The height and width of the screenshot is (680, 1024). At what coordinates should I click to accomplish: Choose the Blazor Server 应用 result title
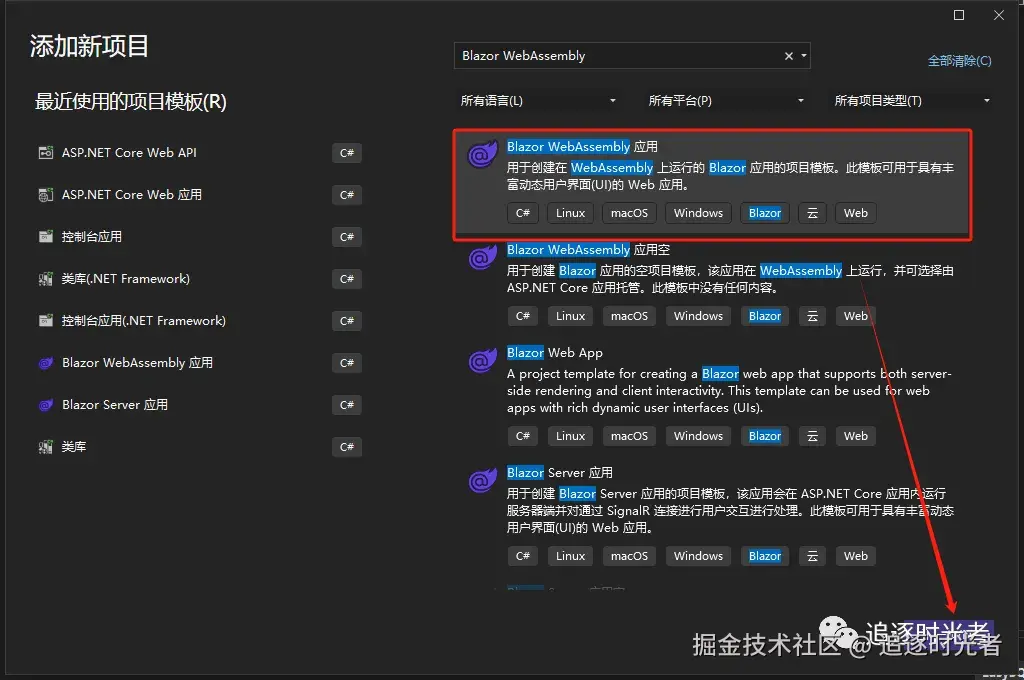[560, 472]
